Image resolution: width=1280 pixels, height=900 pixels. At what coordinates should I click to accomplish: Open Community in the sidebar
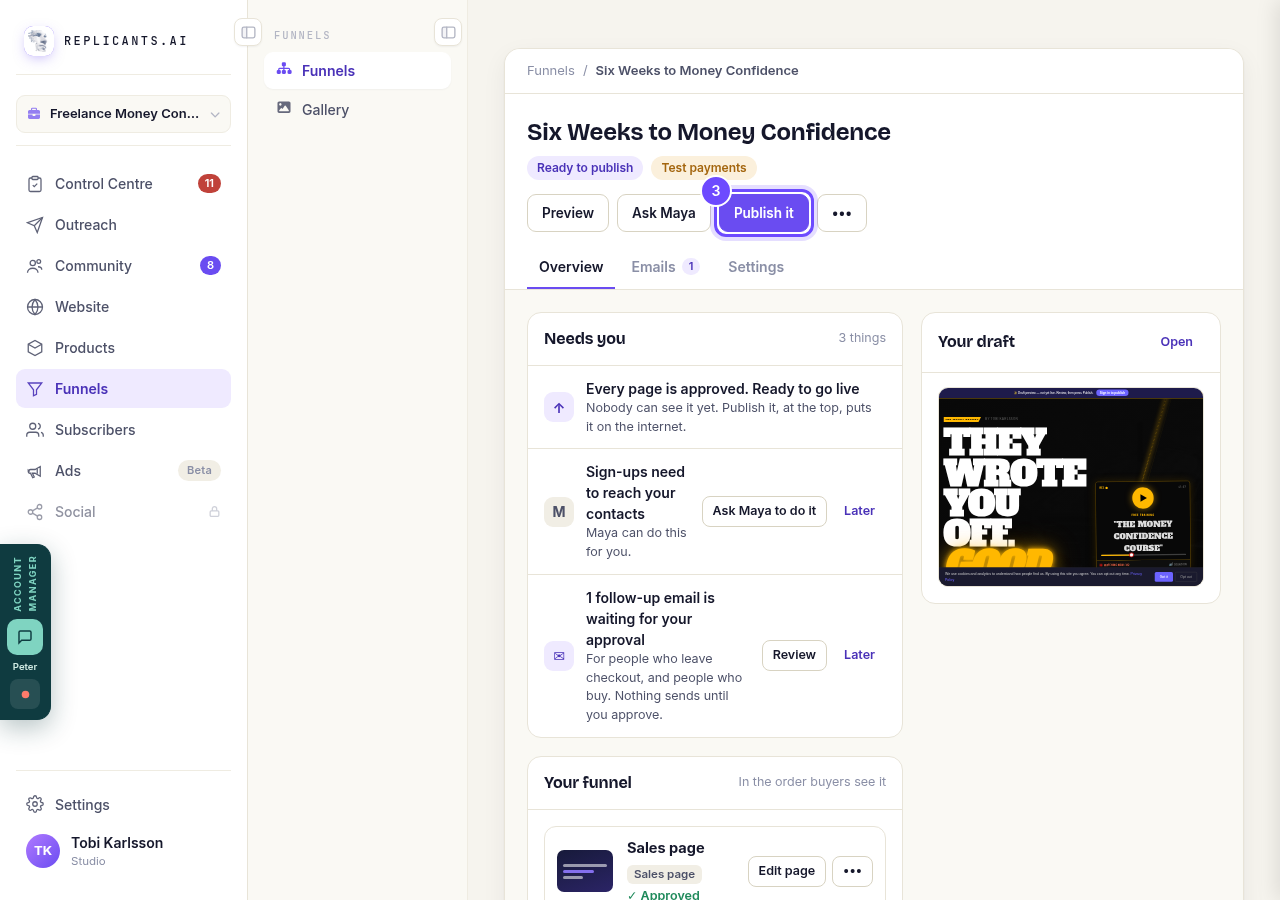[x=123, y=266]
